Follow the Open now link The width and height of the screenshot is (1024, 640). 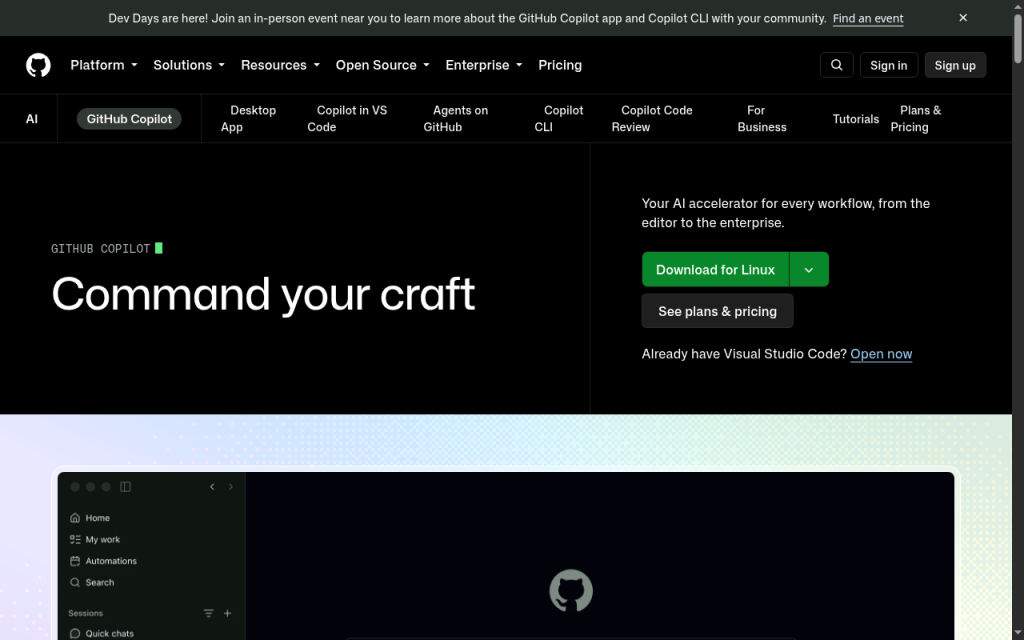pyautogui.click(x=881, y=354)
